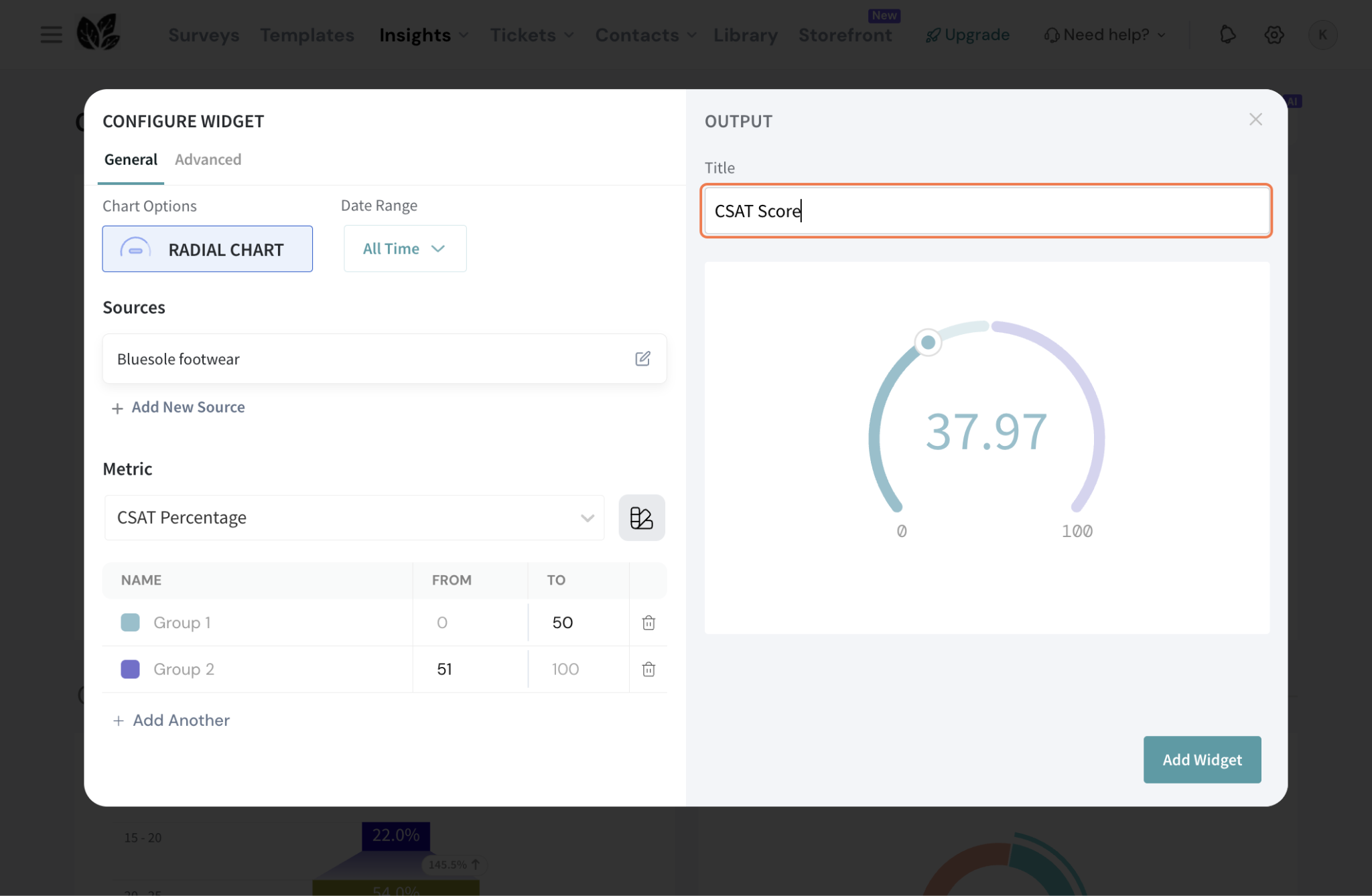
Task: Switch to the Advanced tab
Action: (x=208, y=160)
